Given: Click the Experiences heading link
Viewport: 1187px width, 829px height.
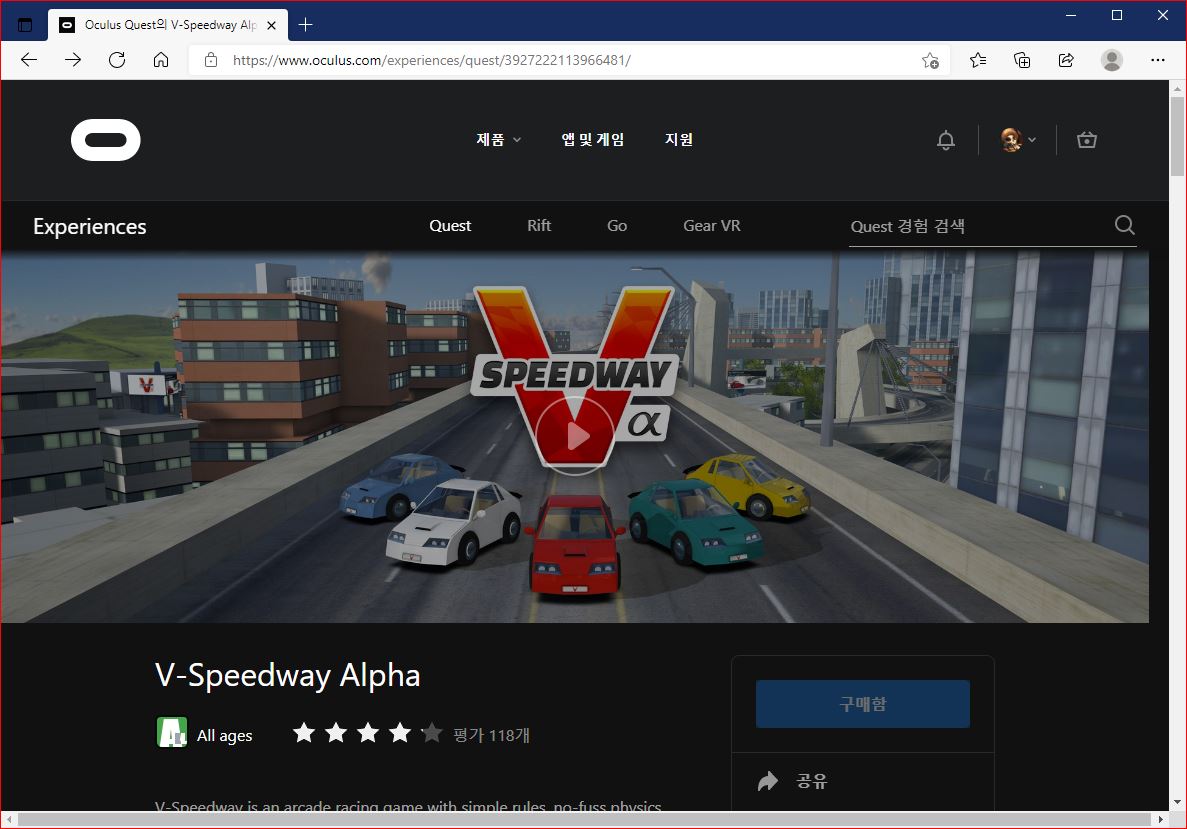Looking at the screenshot, I should [x=89, y=226].
